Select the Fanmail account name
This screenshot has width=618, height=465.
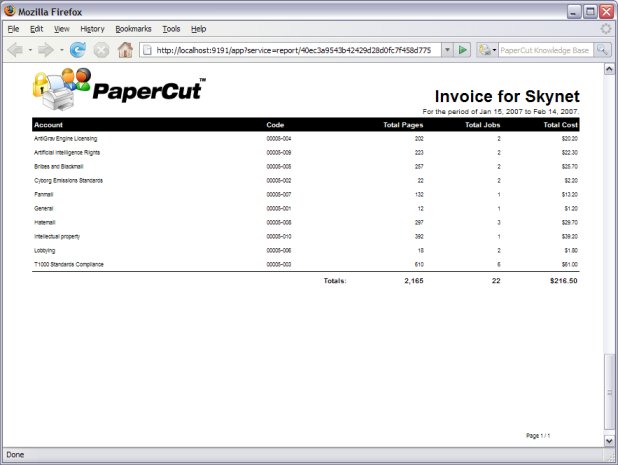pos(44,195)
